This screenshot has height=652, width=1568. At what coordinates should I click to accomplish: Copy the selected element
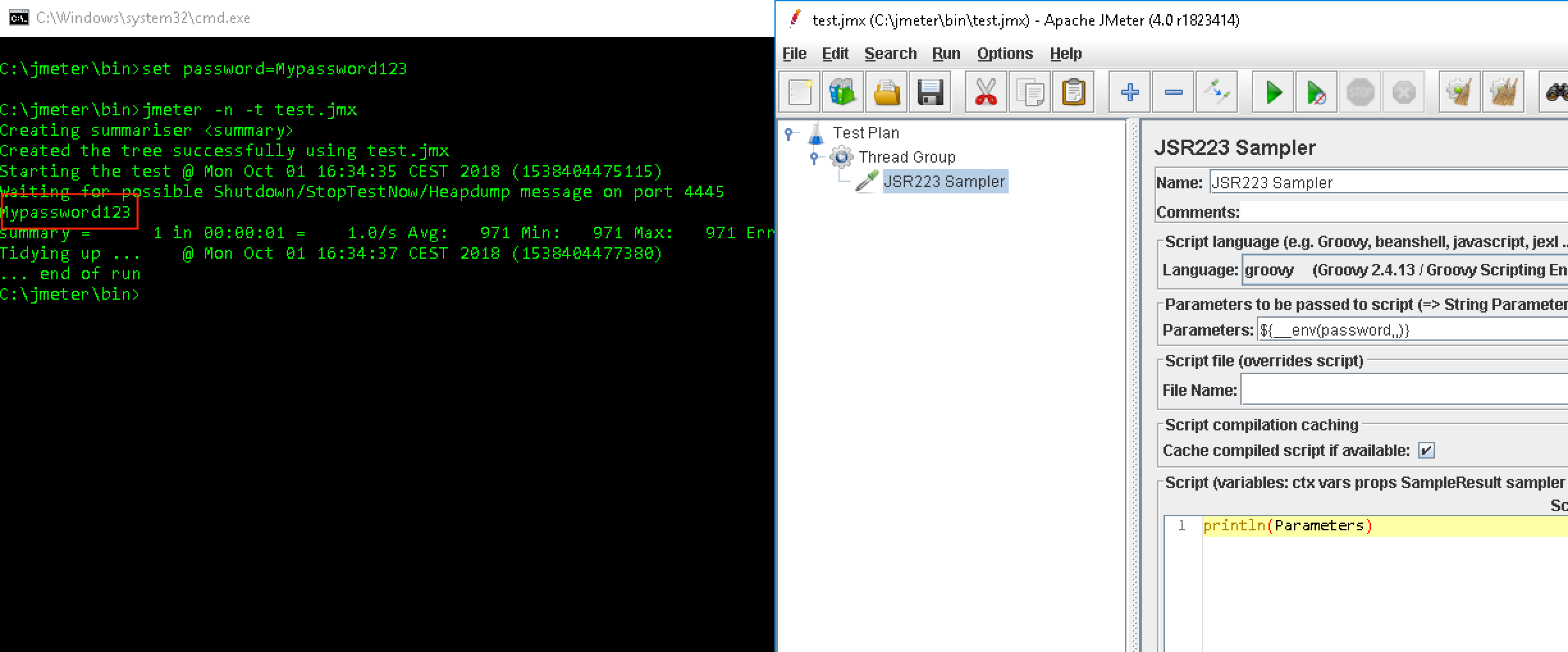(1030, 92)
